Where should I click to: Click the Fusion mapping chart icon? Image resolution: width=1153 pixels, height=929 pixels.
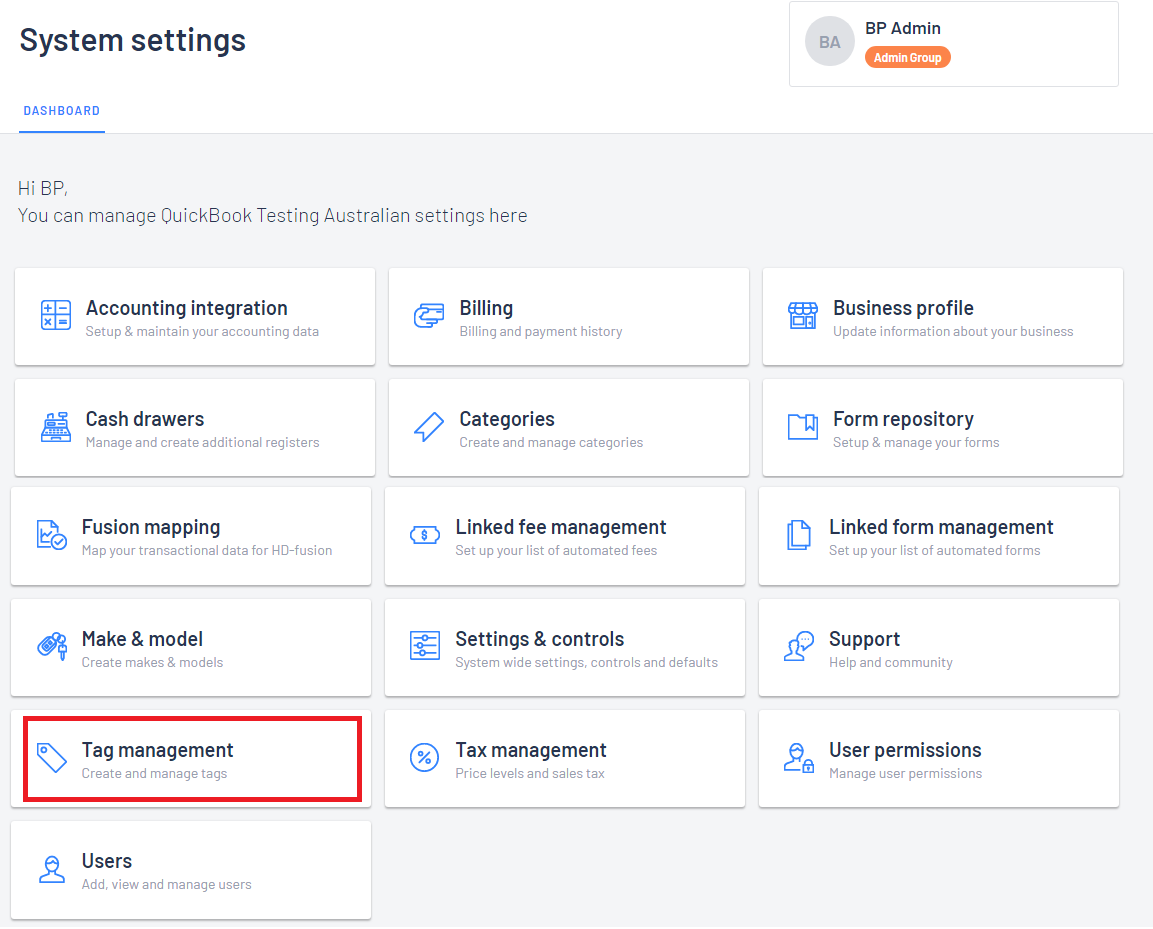coord(51,535)
